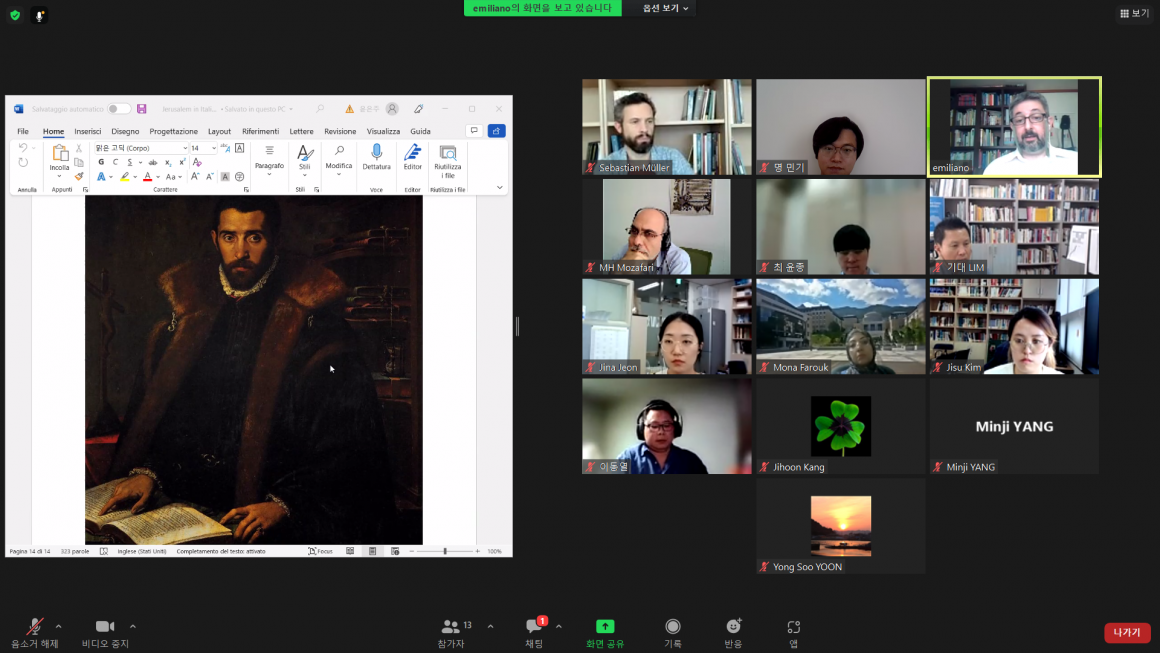Open the File menu in Word
The width and height of the screenshot is (1160, 653).
[23, 131]
